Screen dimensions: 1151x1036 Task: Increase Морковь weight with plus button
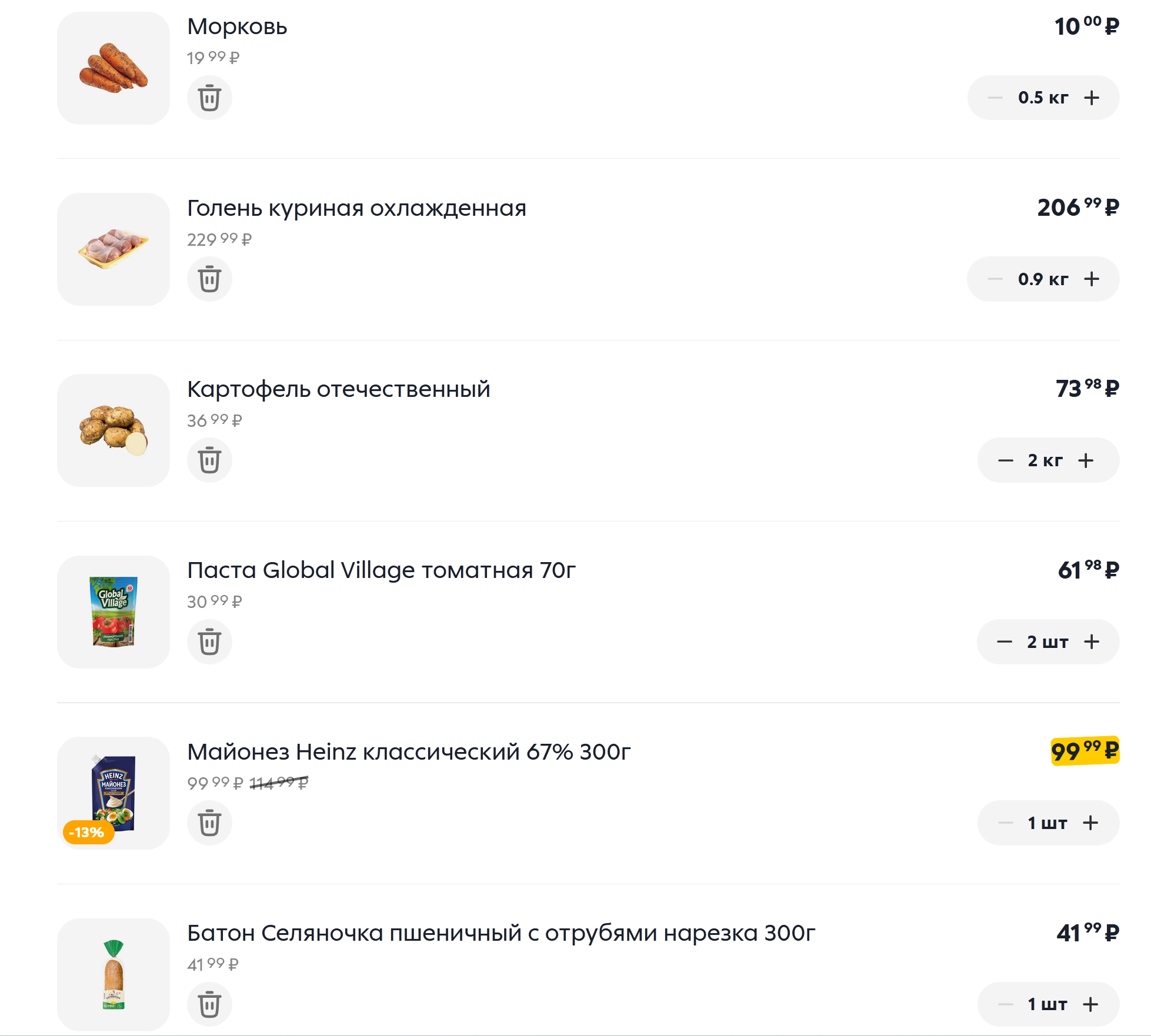point(1092,98)
